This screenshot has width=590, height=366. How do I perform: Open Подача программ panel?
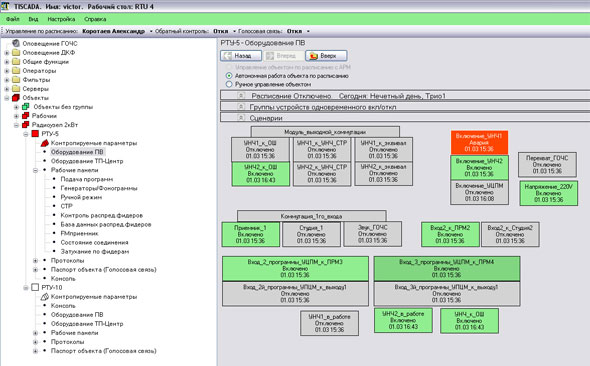(87, 179)
